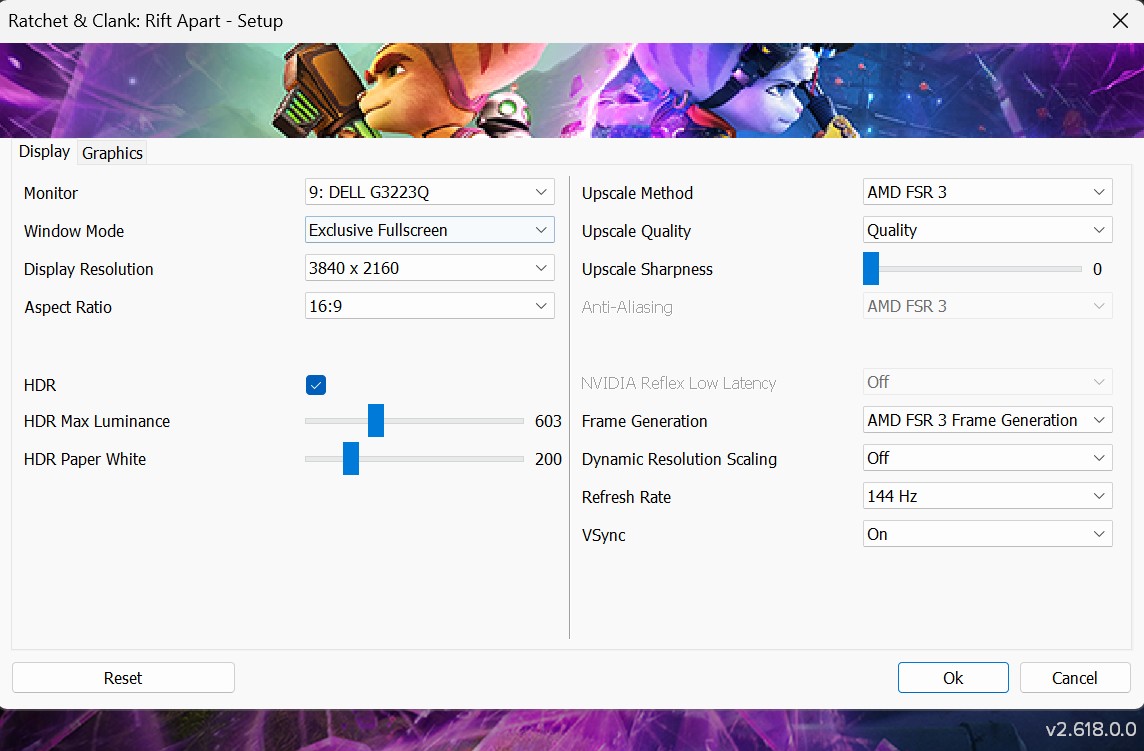Viewport: 1144px width, 751px height.
Task: Click the "Upscale Method" label
Action: (637, 193)
